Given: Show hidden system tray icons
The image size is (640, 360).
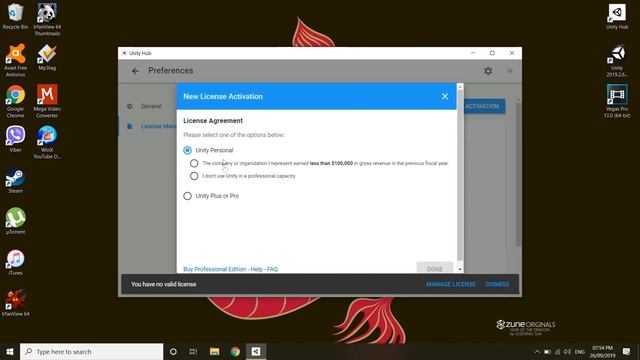Looking at the screenshot, I should 537,351.
